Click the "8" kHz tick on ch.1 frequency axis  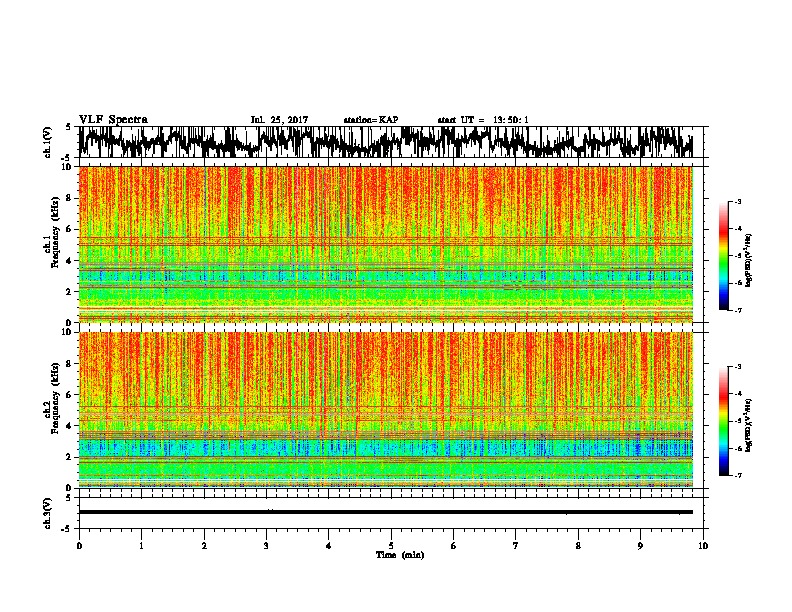[69, 198]
